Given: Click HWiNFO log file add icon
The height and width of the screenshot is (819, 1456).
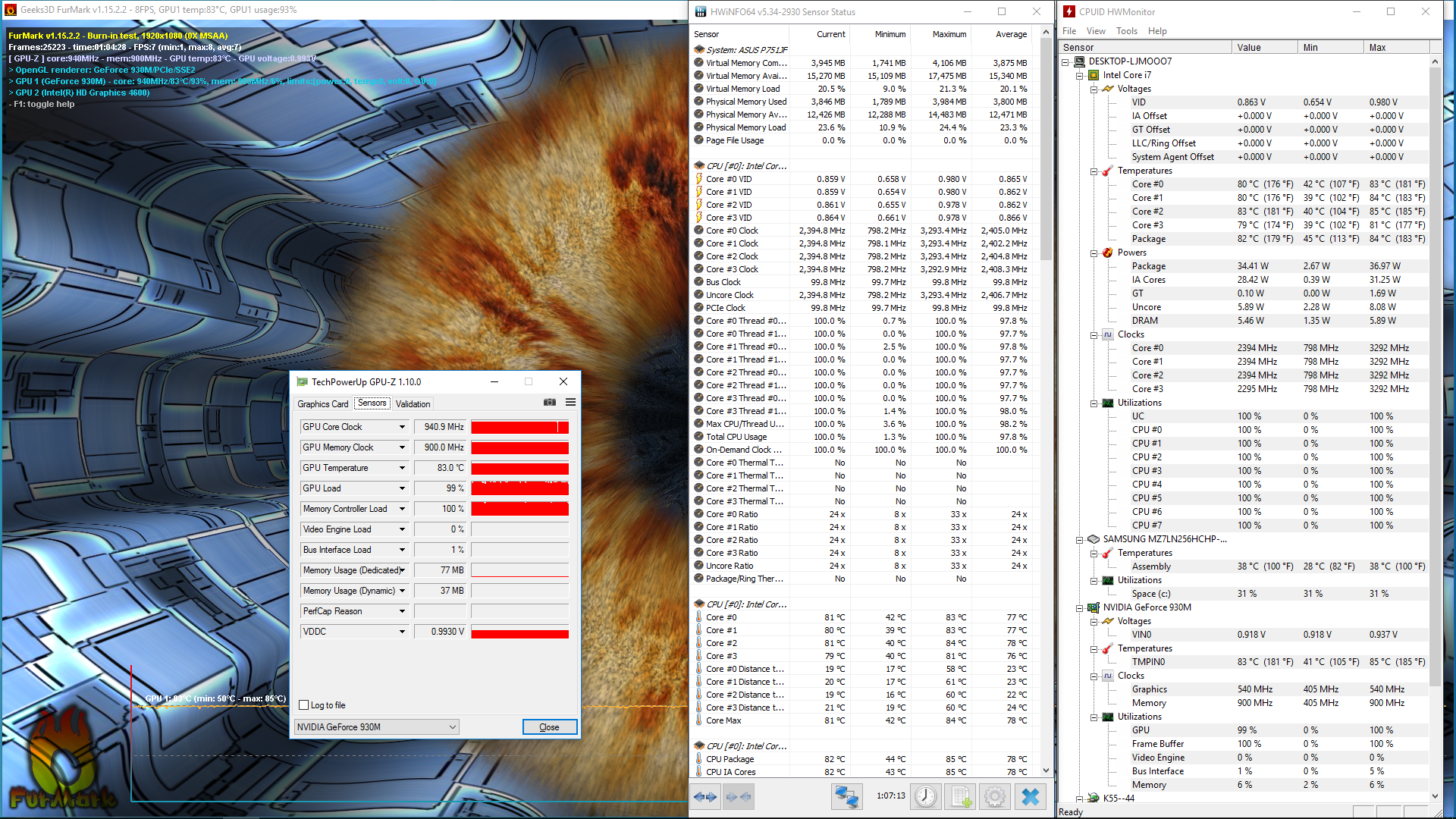Looking at the screenshot, I should 961,796.
